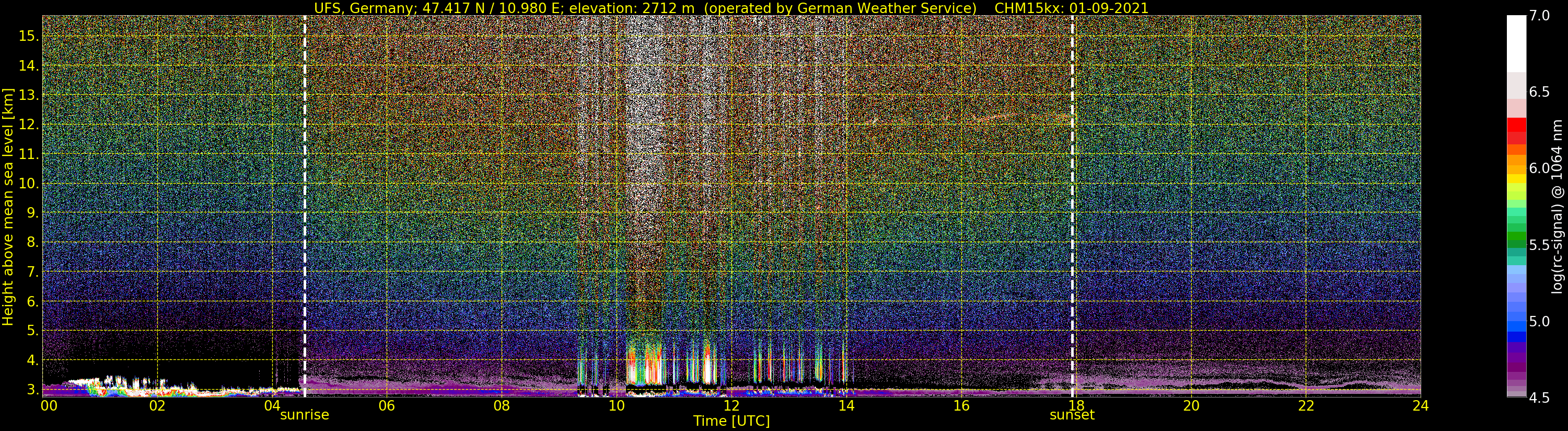The width and height of the screenshot is (1568, 431).
Task: Click the "4." height axis tick label
Action: tap(32, 360)
